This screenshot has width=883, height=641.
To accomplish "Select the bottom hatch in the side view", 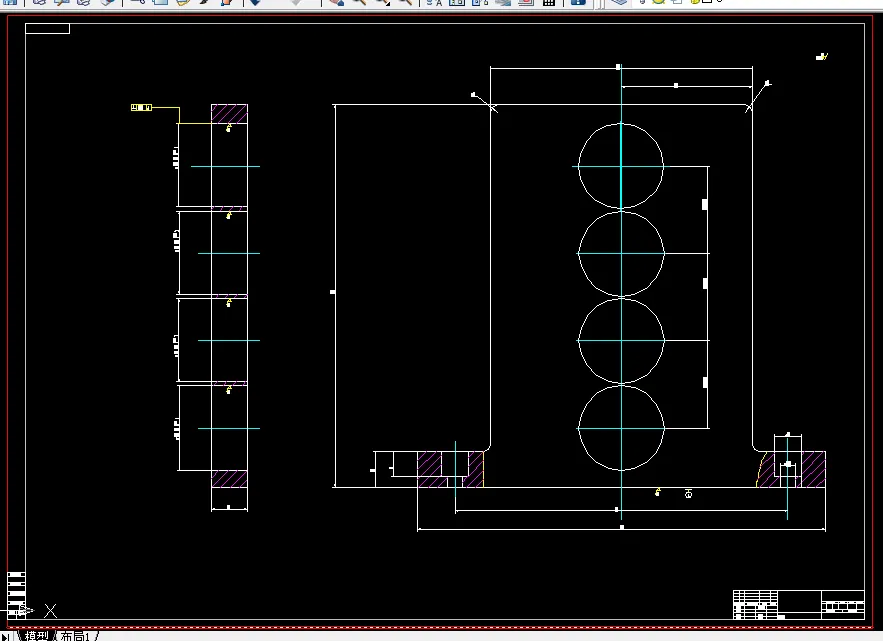I will click(229, 479).
